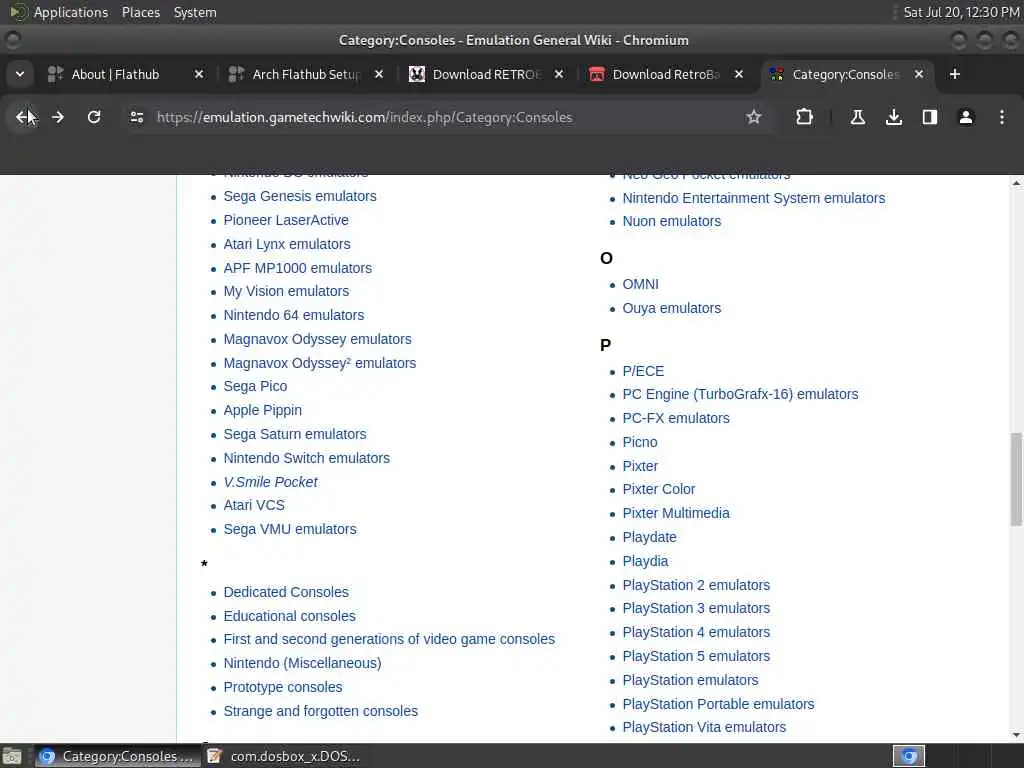The width and height of the screenshot is (1024, 768).
Task: Open Nintendo Switch emulators link
Action: 306,458
